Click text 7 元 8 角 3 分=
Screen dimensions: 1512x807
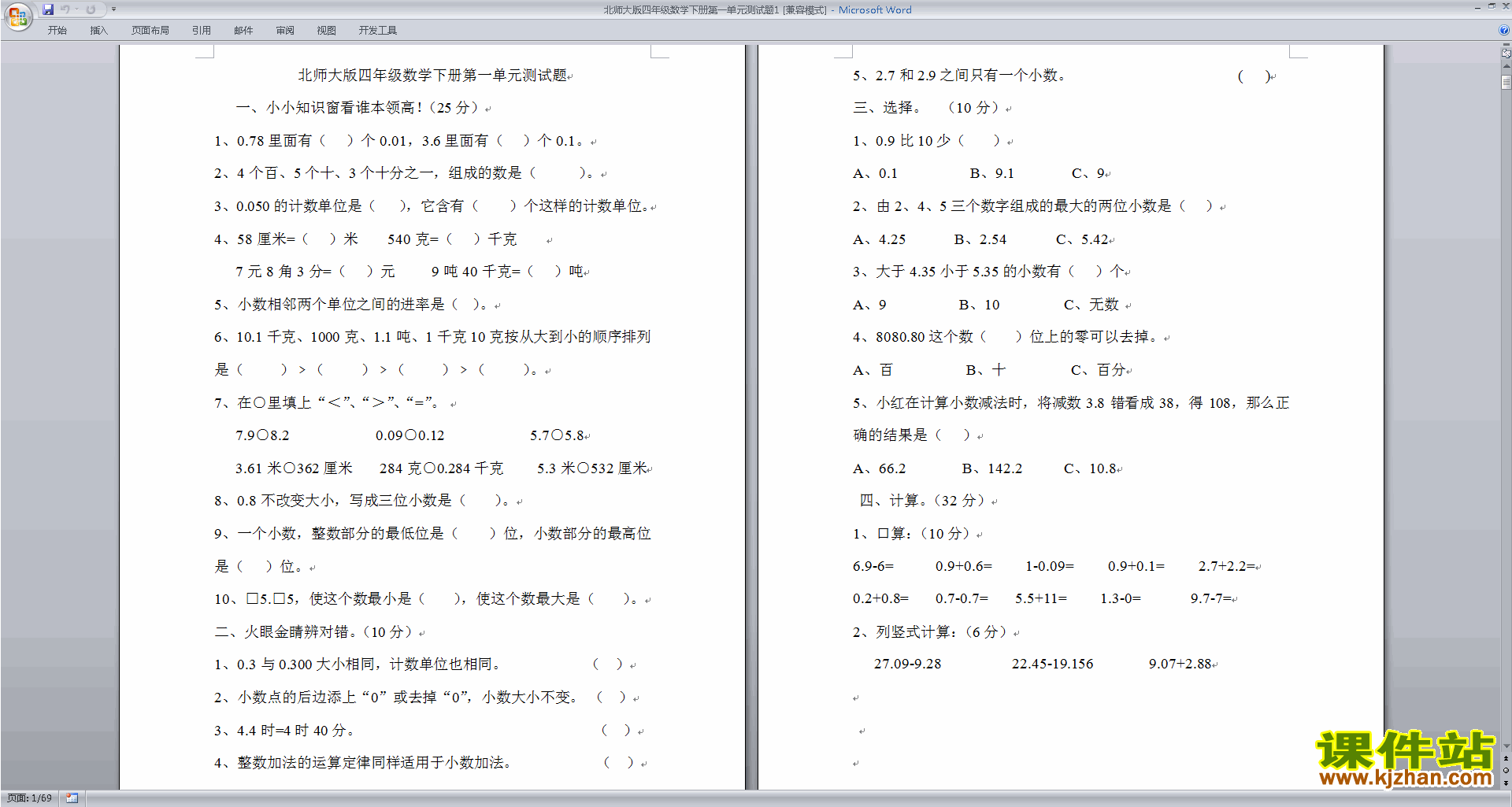pyautogui.click(x=283, y=272)
